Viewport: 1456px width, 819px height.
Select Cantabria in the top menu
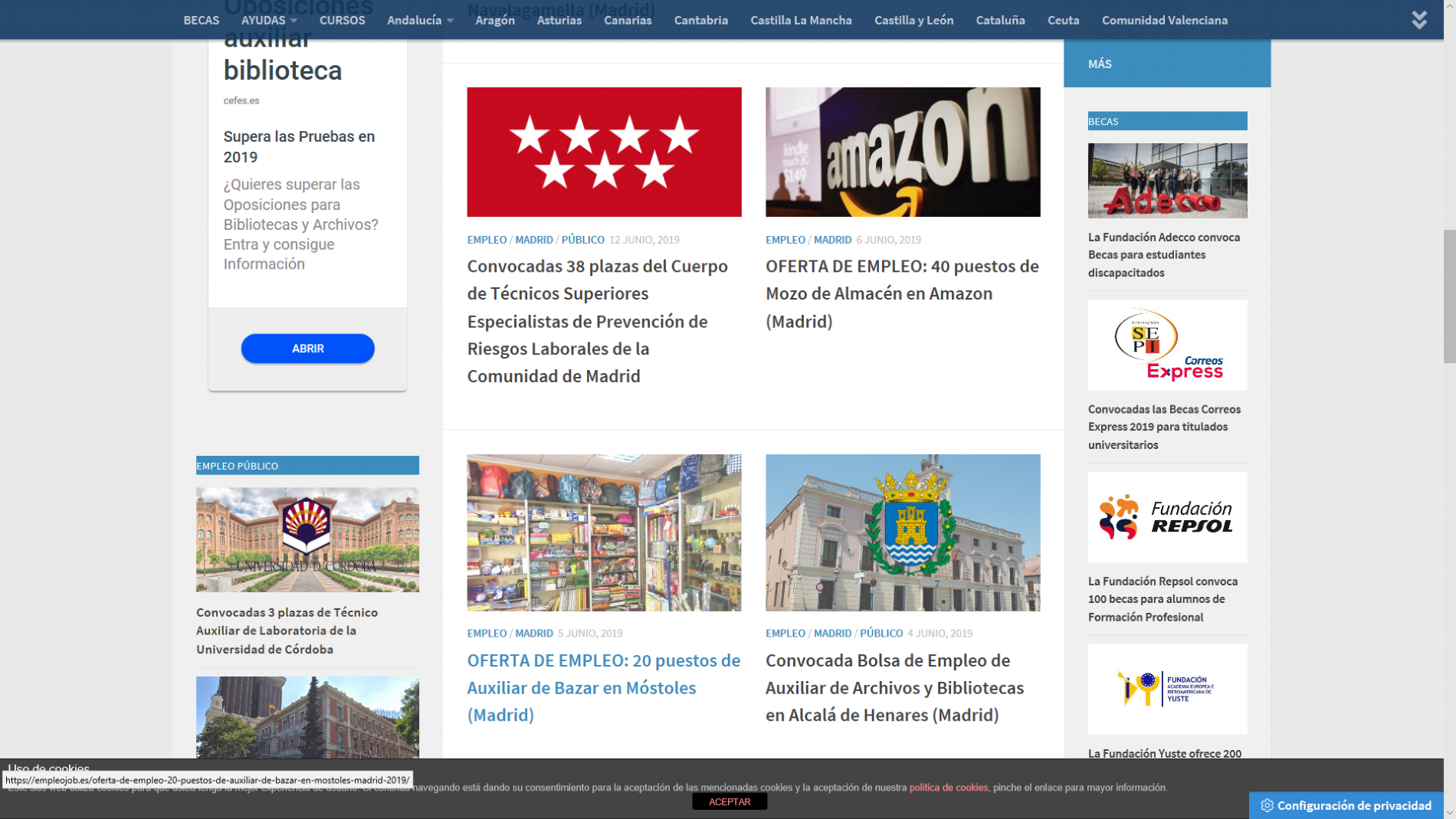click(701, 20)
